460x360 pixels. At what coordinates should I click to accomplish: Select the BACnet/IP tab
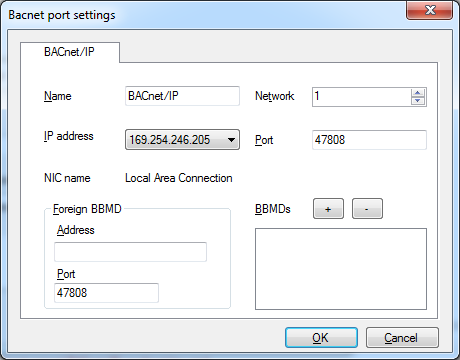[70, 52]
